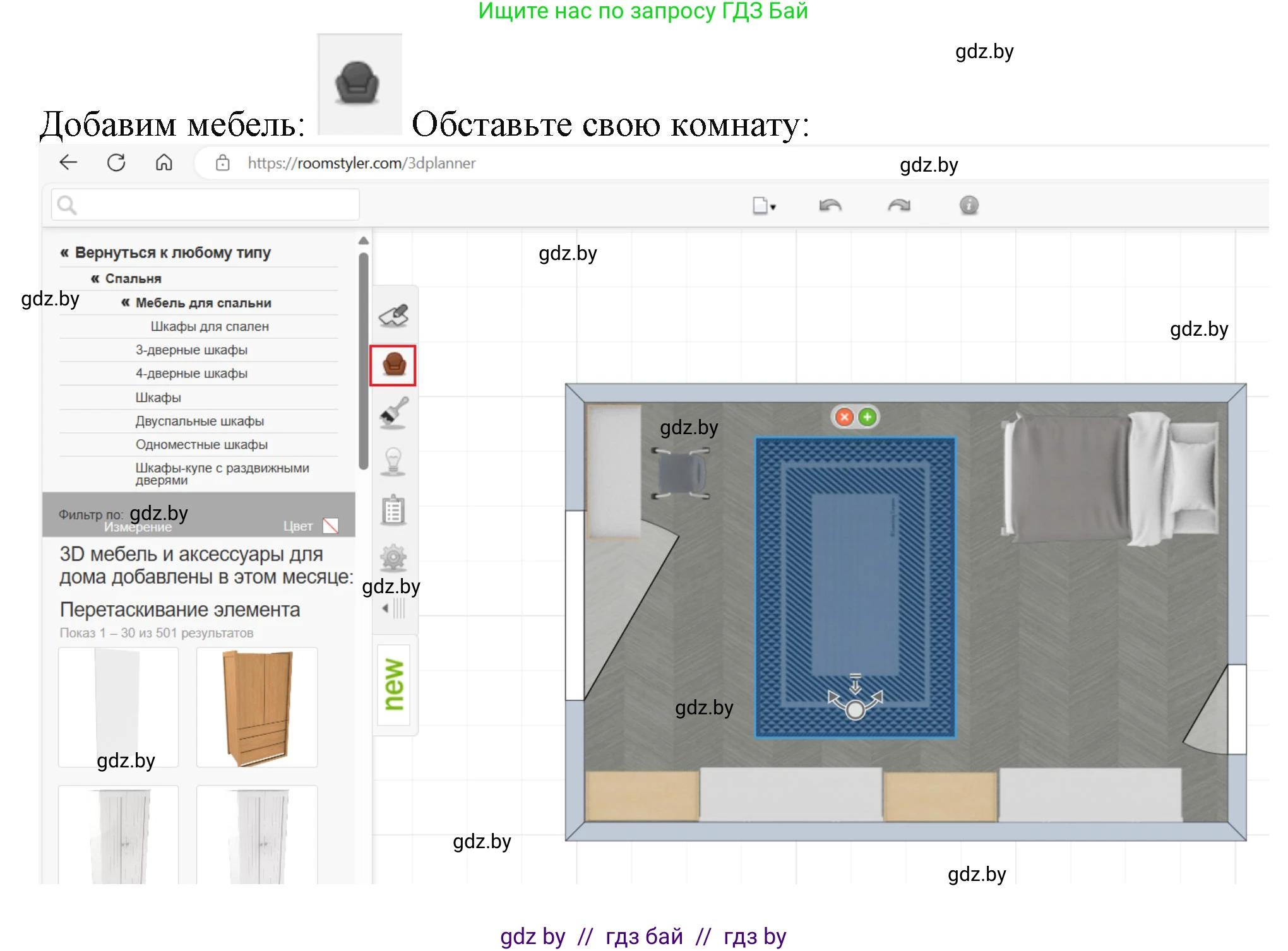
Task: Click the Цвет filter color swatch
Action: click(330, 526)
